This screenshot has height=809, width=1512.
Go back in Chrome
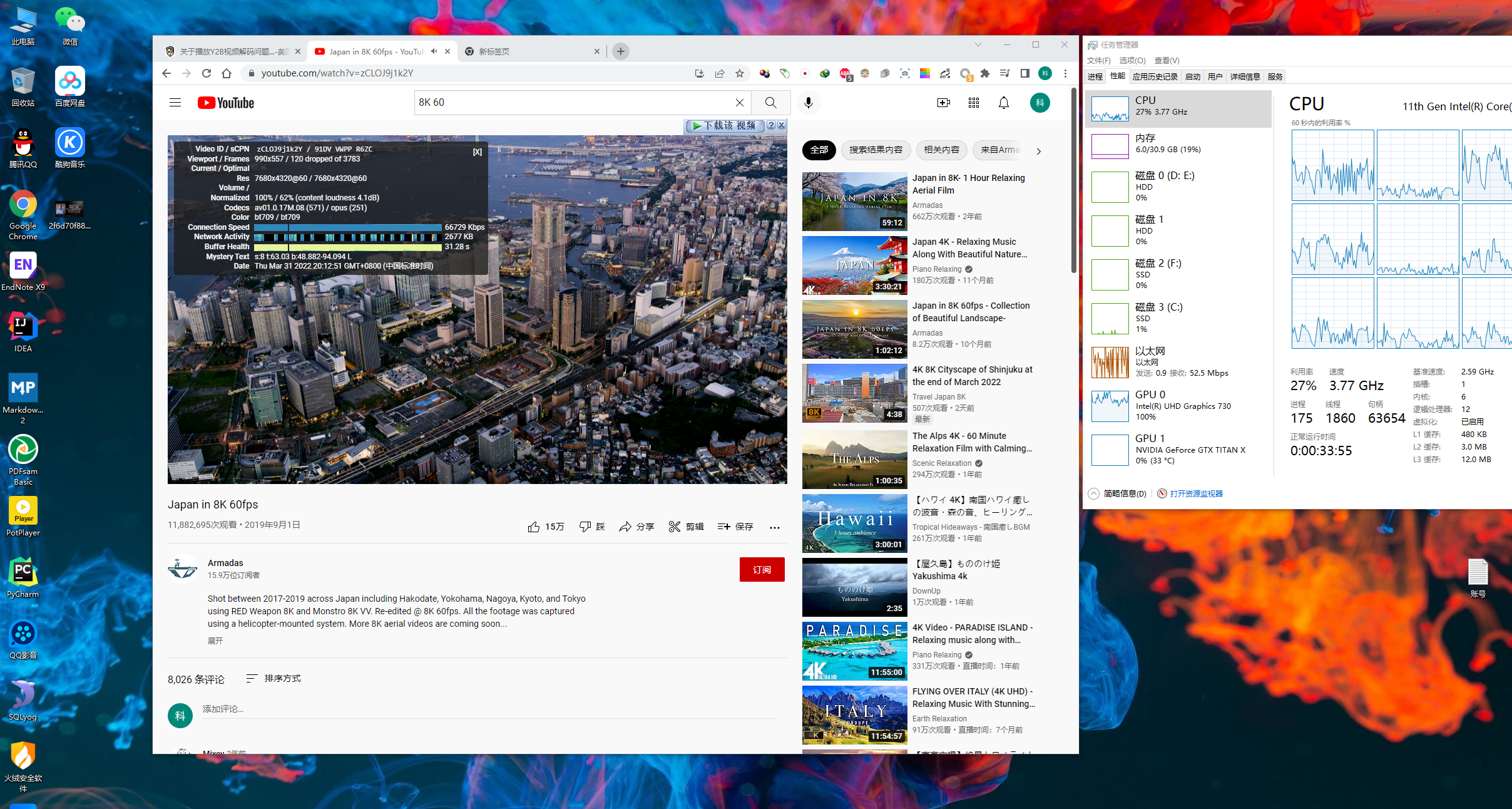coord(166,73)
